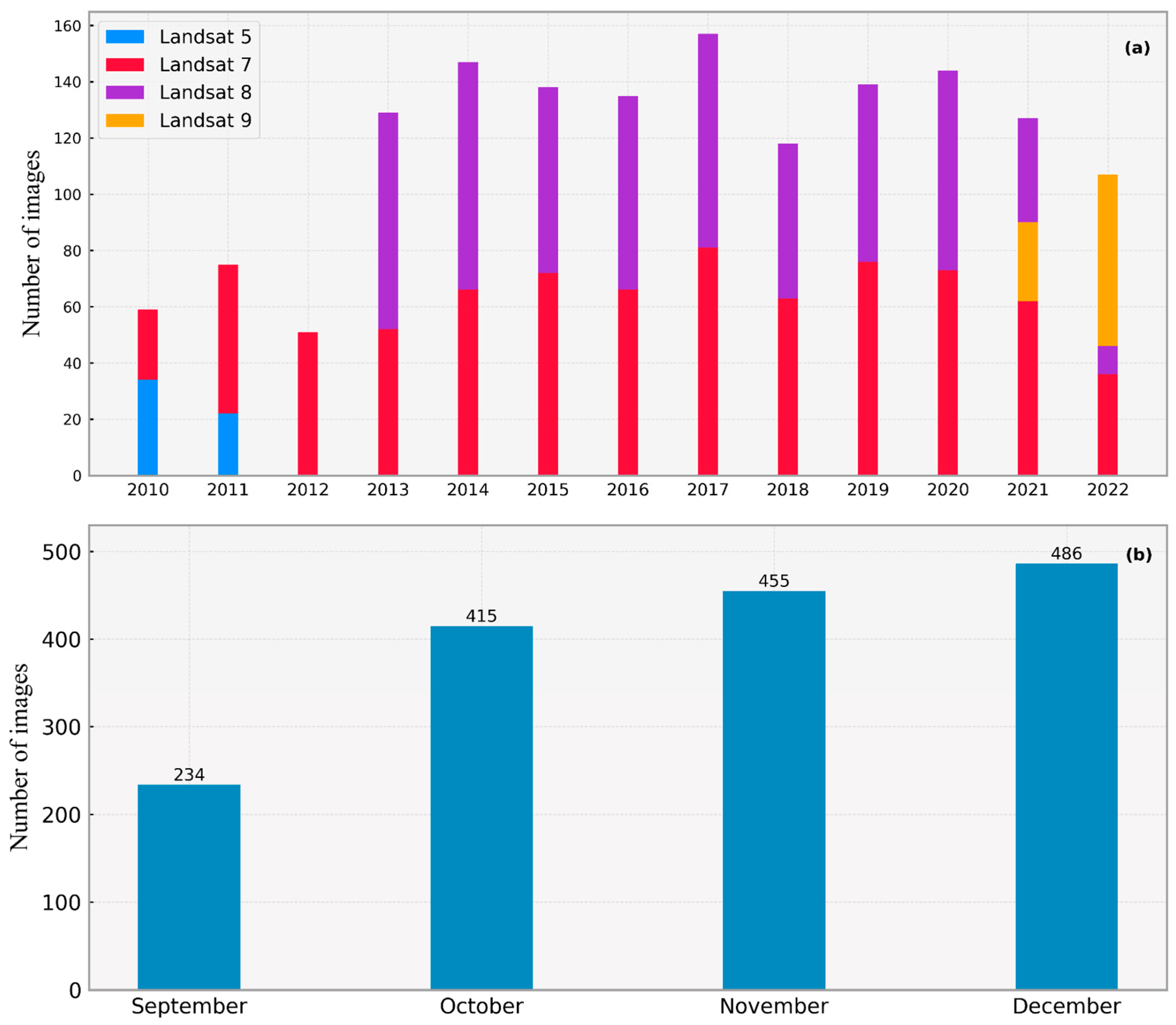
Task: Click the 234 value label above September
Action: pyautogui.click(x=189, y=775)
